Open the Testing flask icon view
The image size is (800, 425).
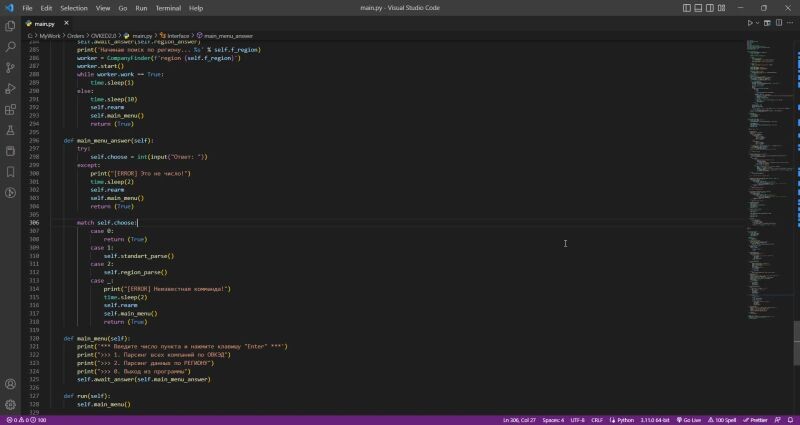(x=11, y=130)
